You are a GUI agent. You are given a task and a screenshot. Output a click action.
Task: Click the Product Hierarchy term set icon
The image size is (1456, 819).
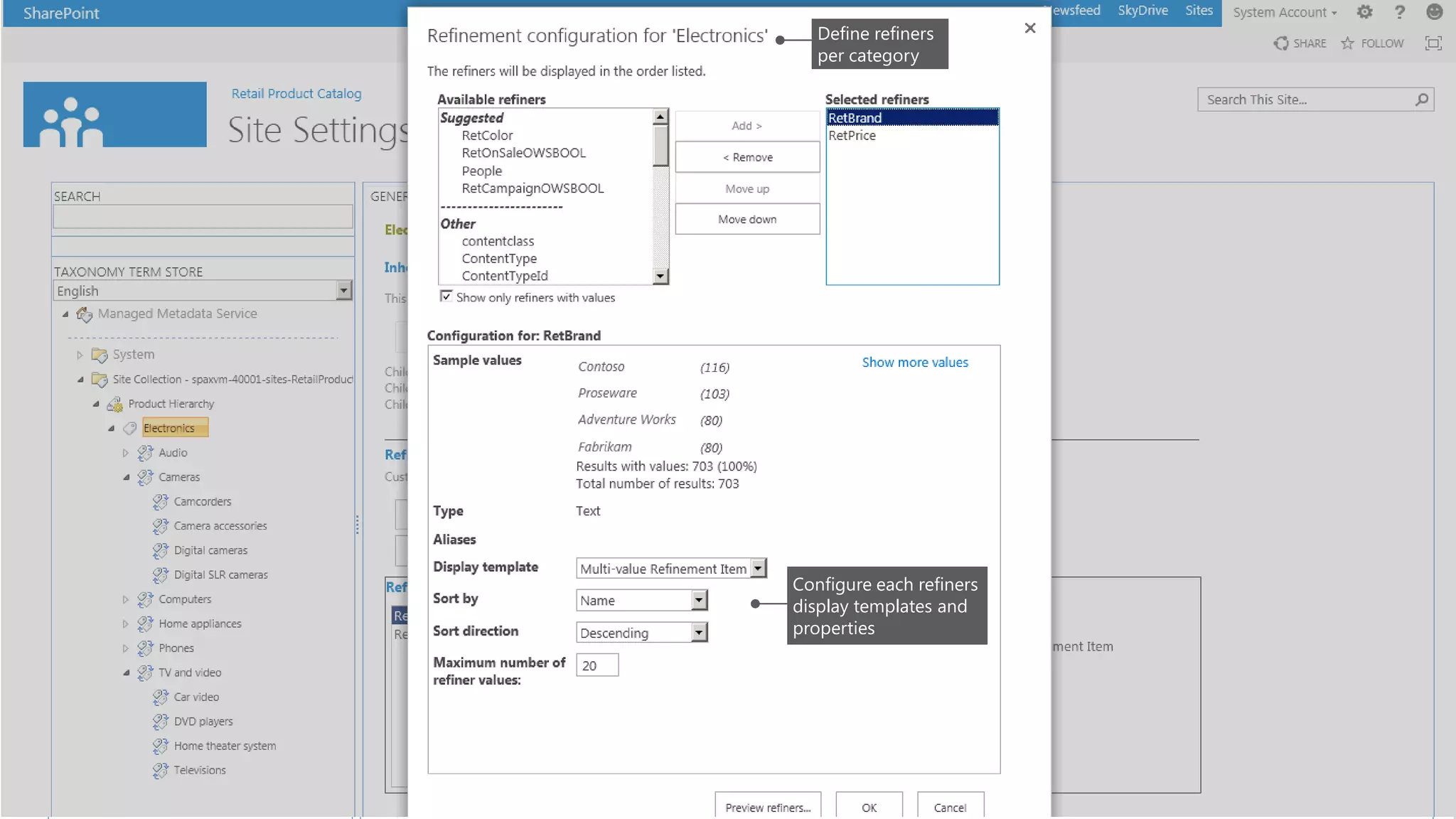[x=114, y=405]
